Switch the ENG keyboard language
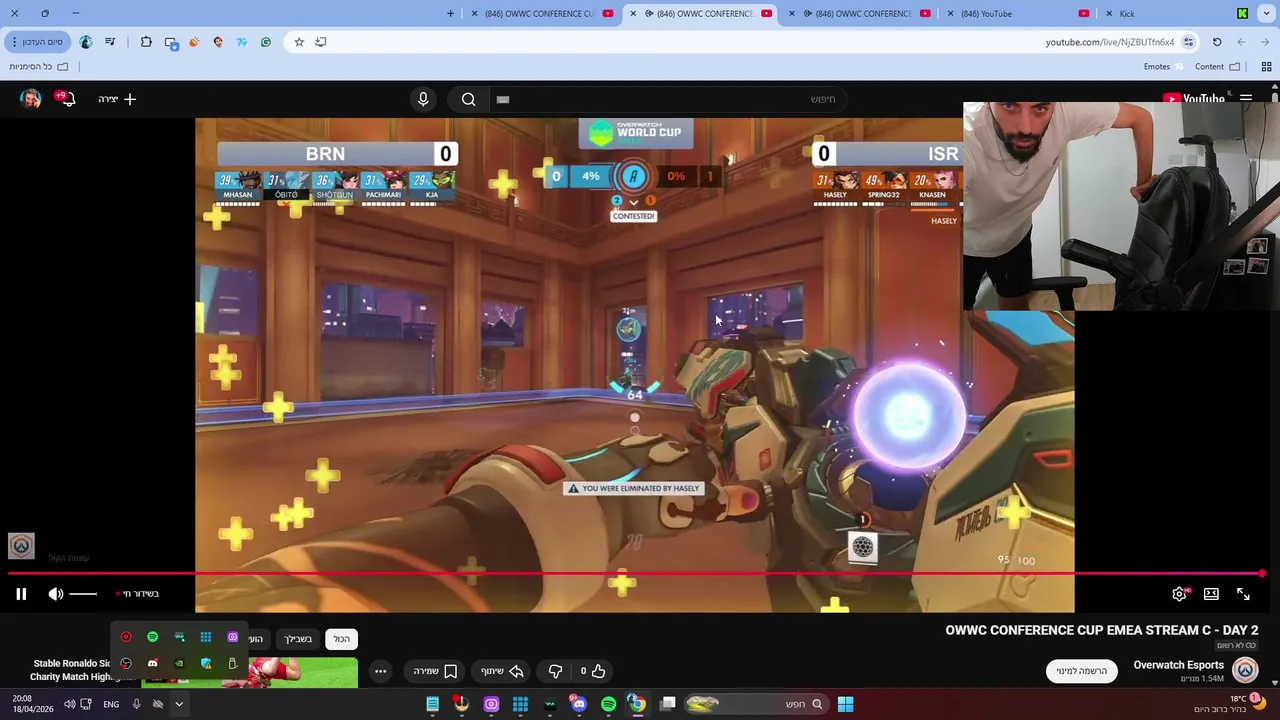The image size is (1280, 720). [111, 704]
